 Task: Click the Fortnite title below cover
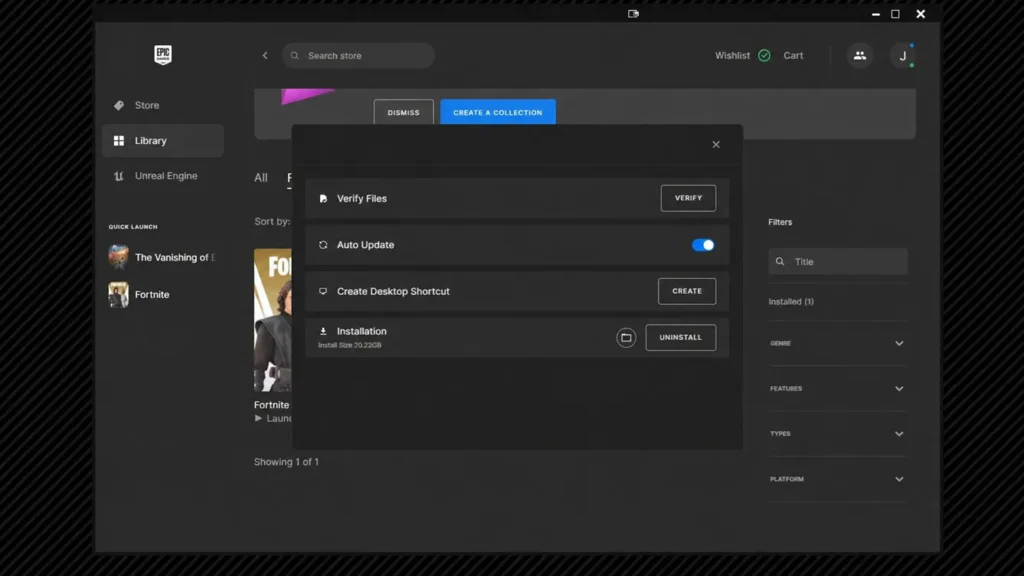(272, 405)
